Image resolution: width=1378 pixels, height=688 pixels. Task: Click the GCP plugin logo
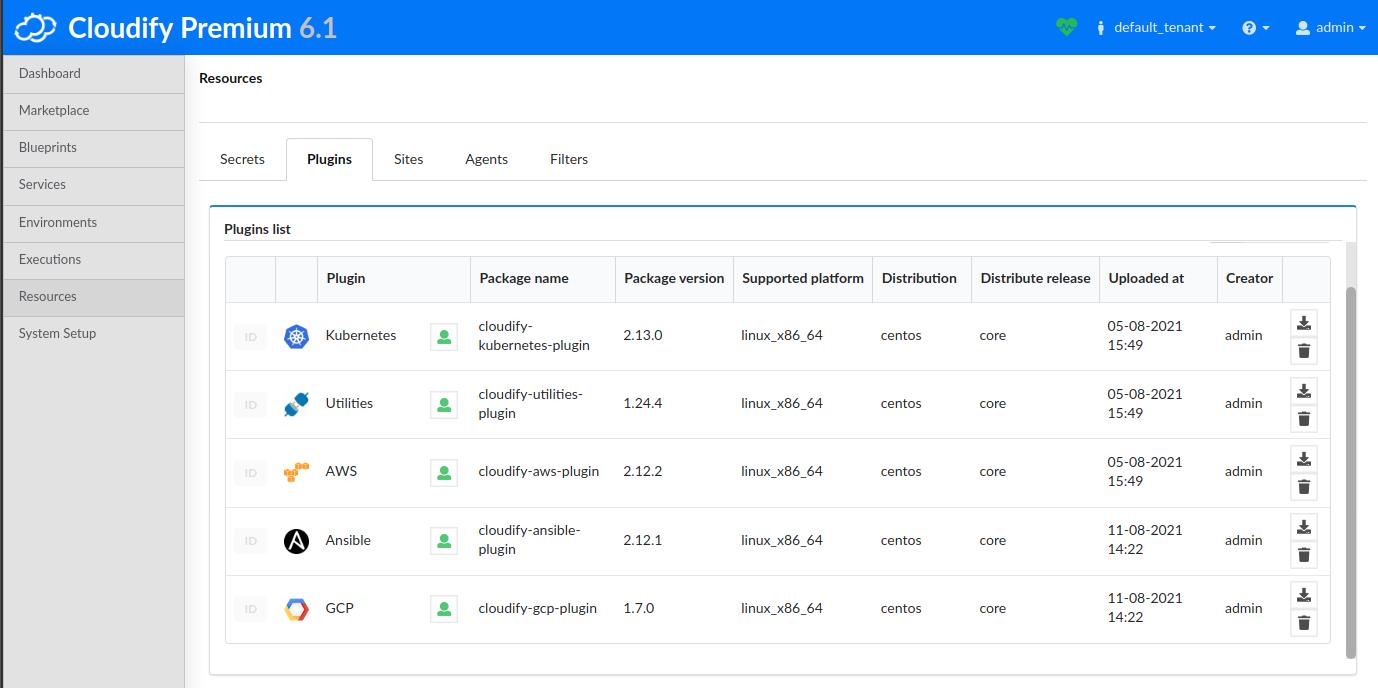coord(295,608)
